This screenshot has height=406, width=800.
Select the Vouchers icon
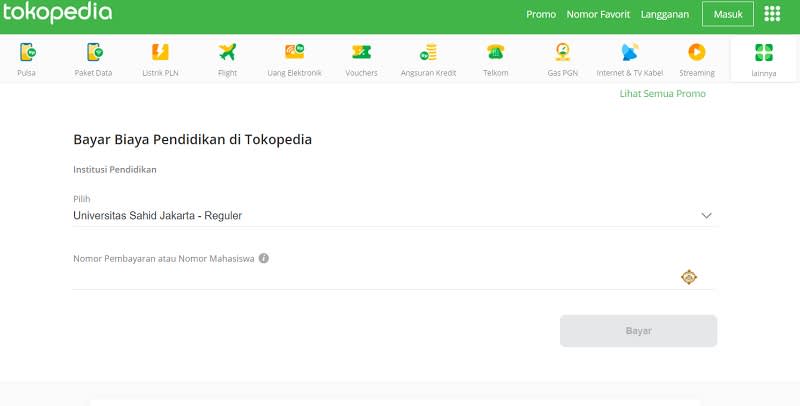361,53
